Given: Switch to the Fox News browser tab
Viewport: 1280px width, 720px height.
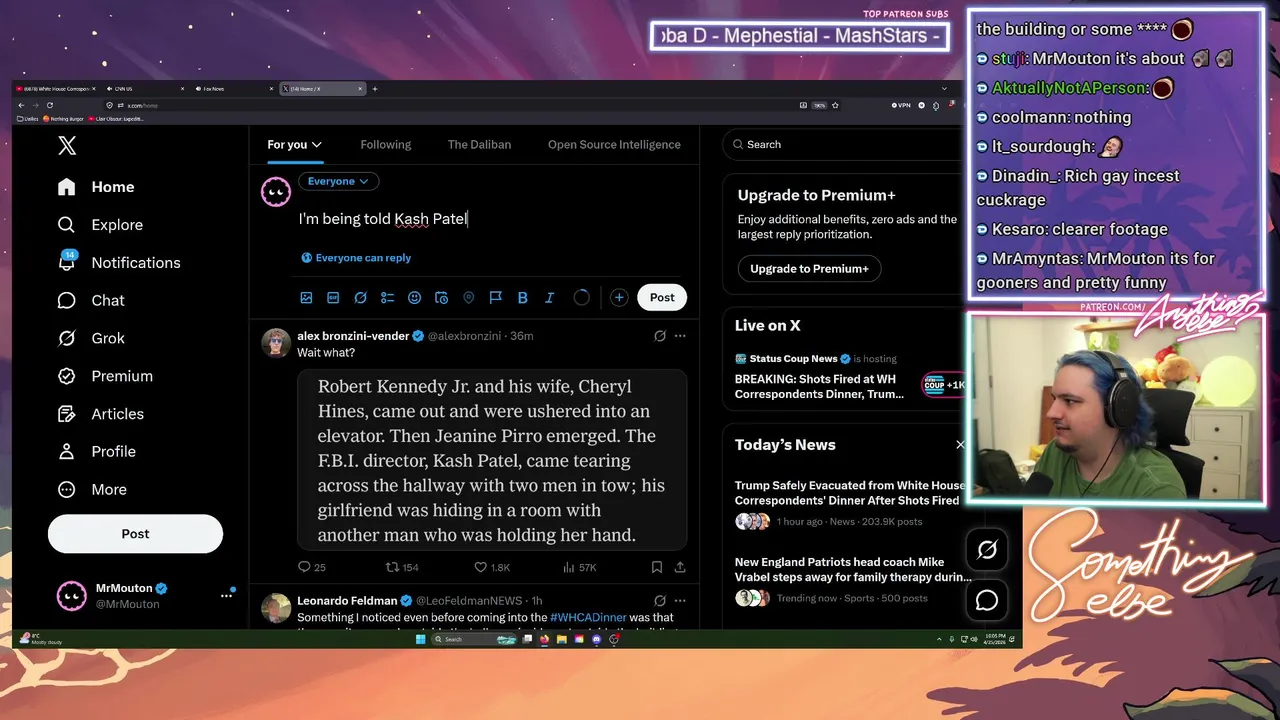Looking at the screenshot, I should [232, 89].
